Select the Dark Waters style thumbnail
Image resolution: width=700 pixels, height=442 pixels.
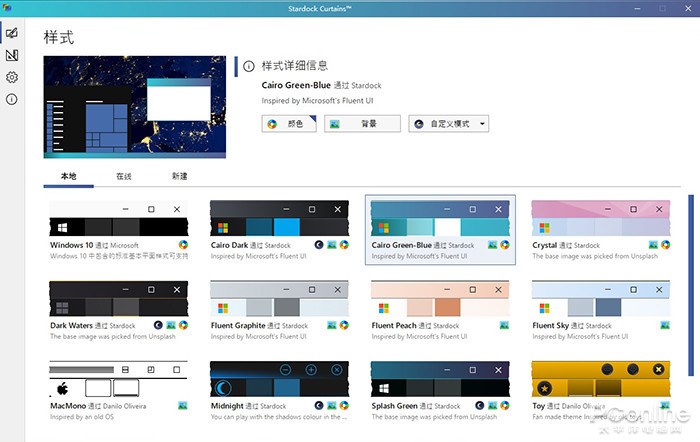119,298
